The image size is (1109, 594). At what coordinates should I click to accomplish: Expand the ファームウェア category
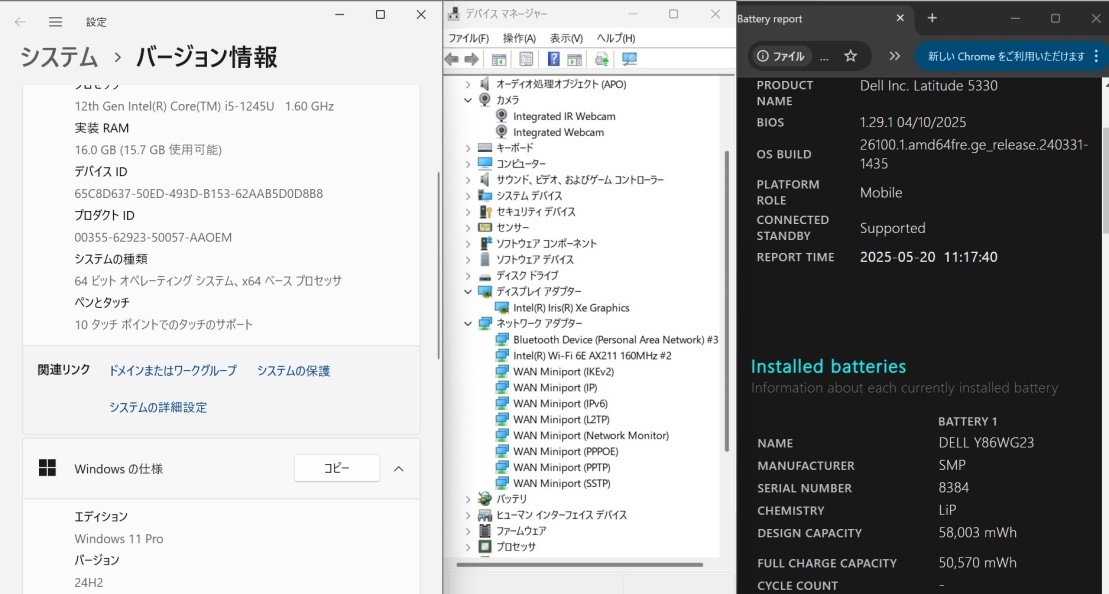pyautogui.click(x=468, y=530)
